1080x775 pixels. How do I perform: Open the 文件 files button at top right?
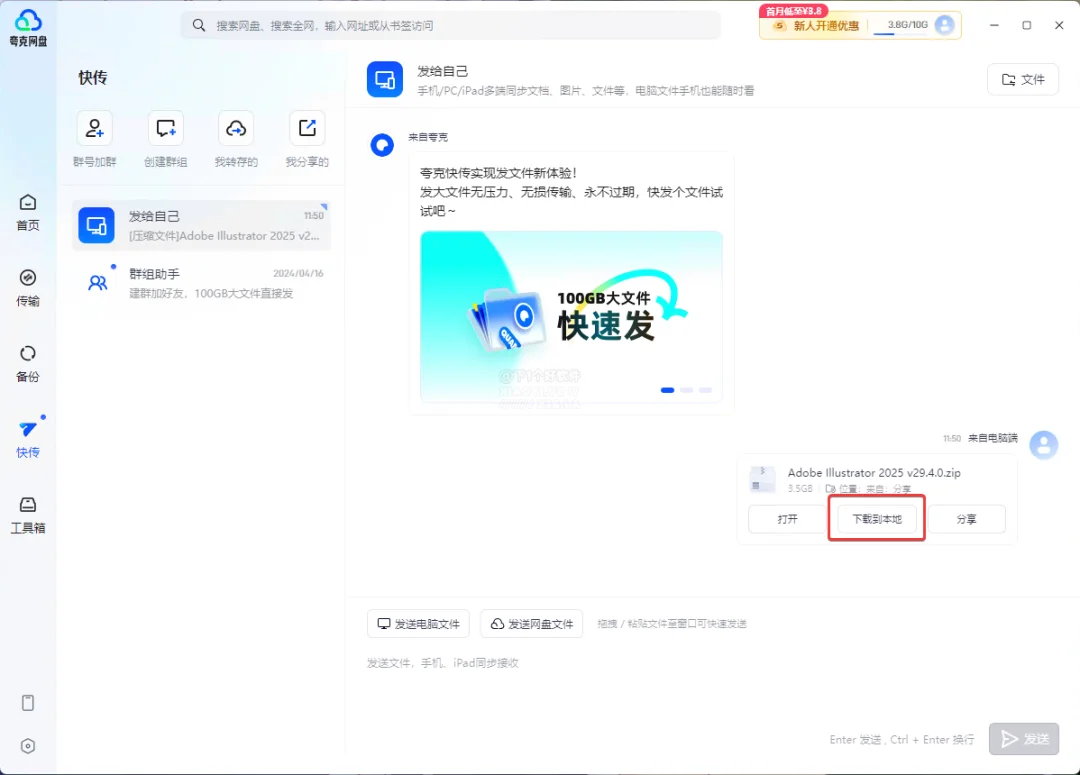1023,79
